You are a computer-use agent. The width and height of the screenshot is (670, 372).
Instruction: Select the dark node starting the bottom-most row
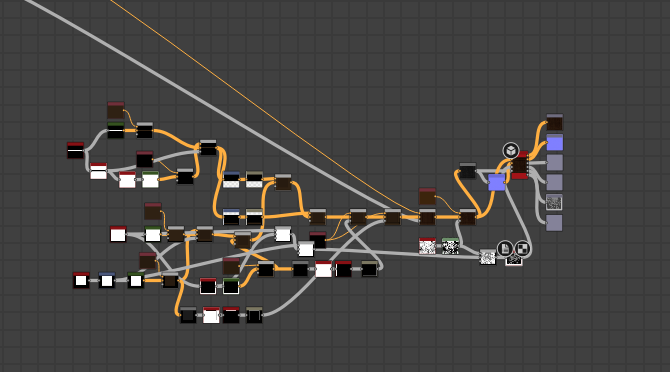tap(188, 315)
